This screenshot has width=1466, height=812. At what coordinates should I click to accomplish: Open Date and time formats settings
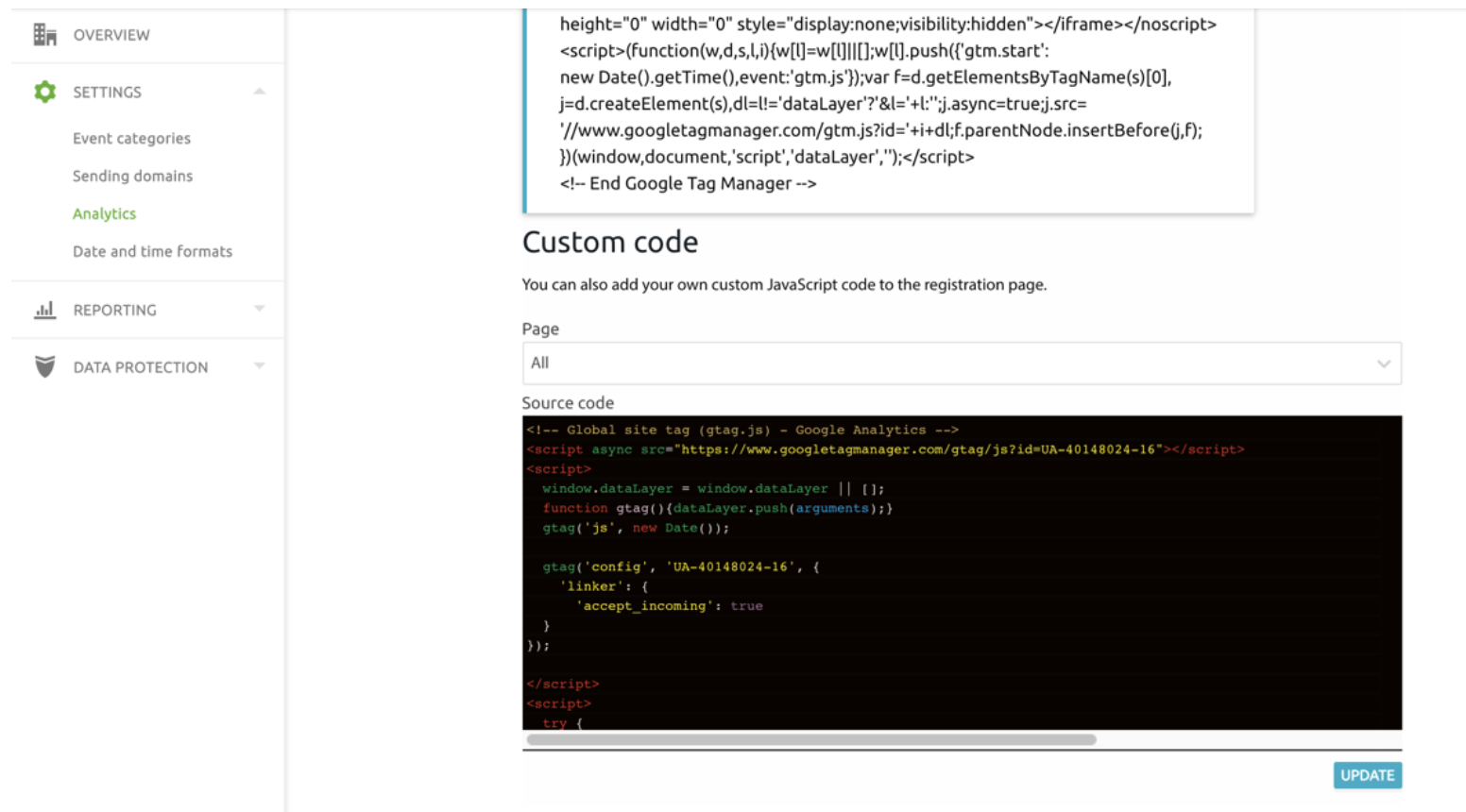click(152, 251)
